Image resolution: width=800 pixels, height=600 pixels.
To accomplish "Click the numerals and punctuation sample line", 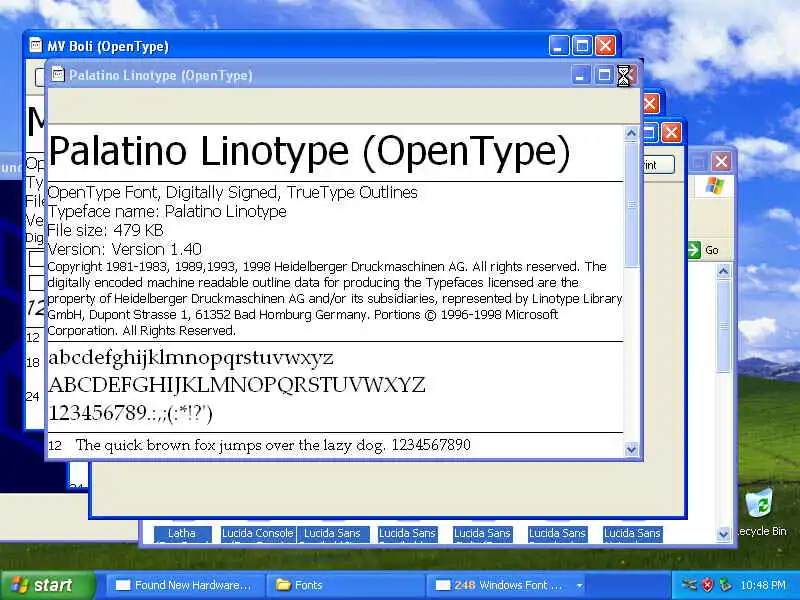I will click(x=130, y=413).
